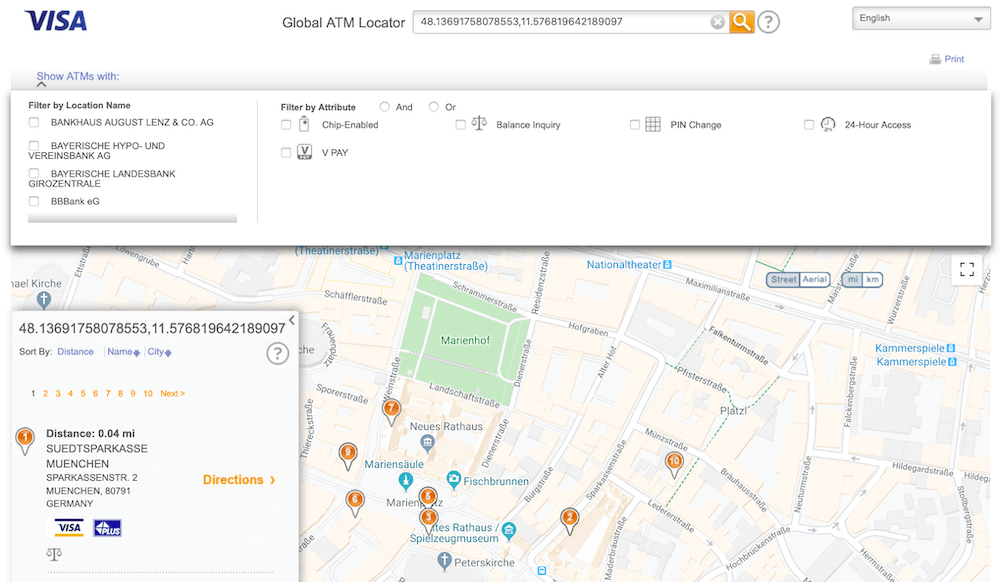Screen dimensions: 1000x582
Task: Select map pin number 10
Action: (674, 465)
